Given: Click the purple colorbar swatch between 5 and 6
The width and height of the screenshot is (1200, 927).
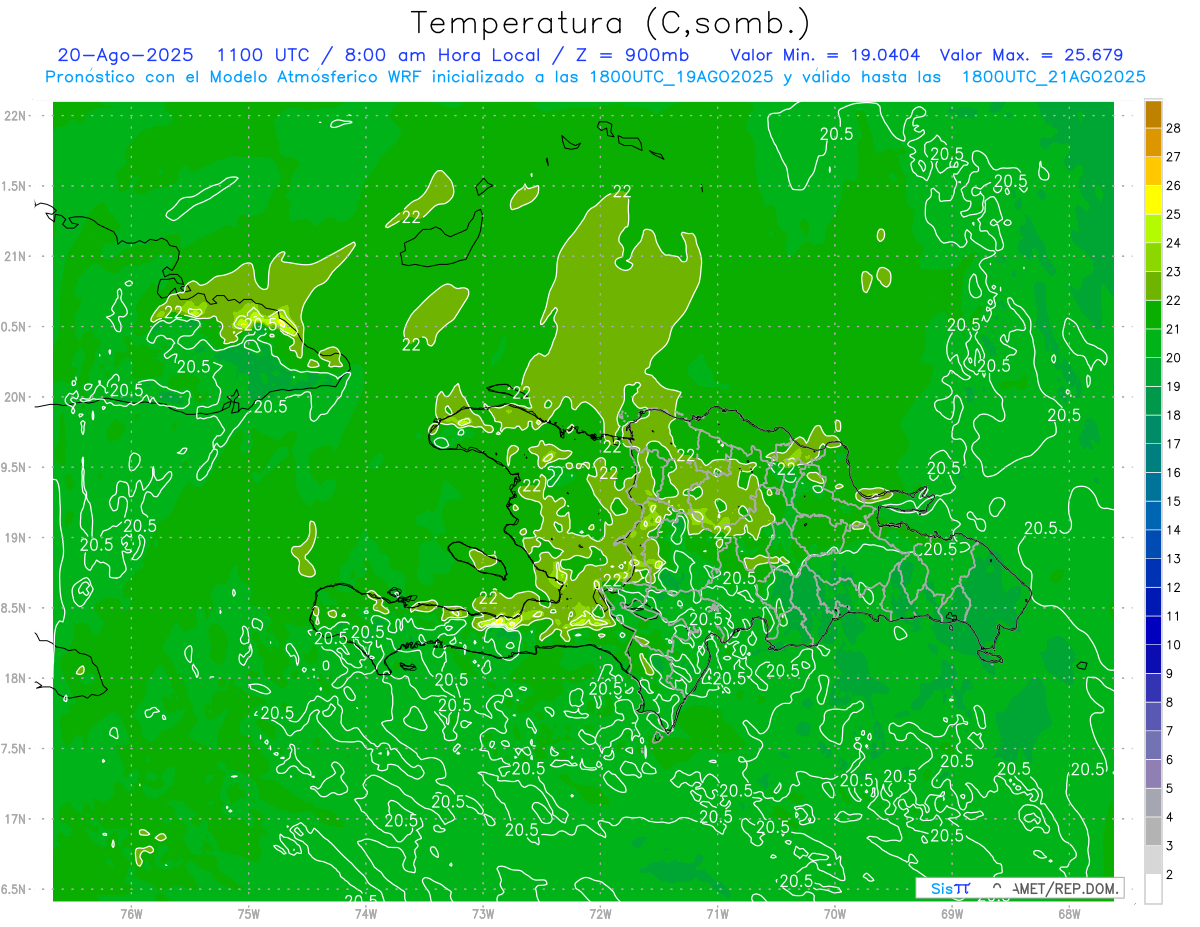Looking at the screenshot, I should pos(1153,775).
